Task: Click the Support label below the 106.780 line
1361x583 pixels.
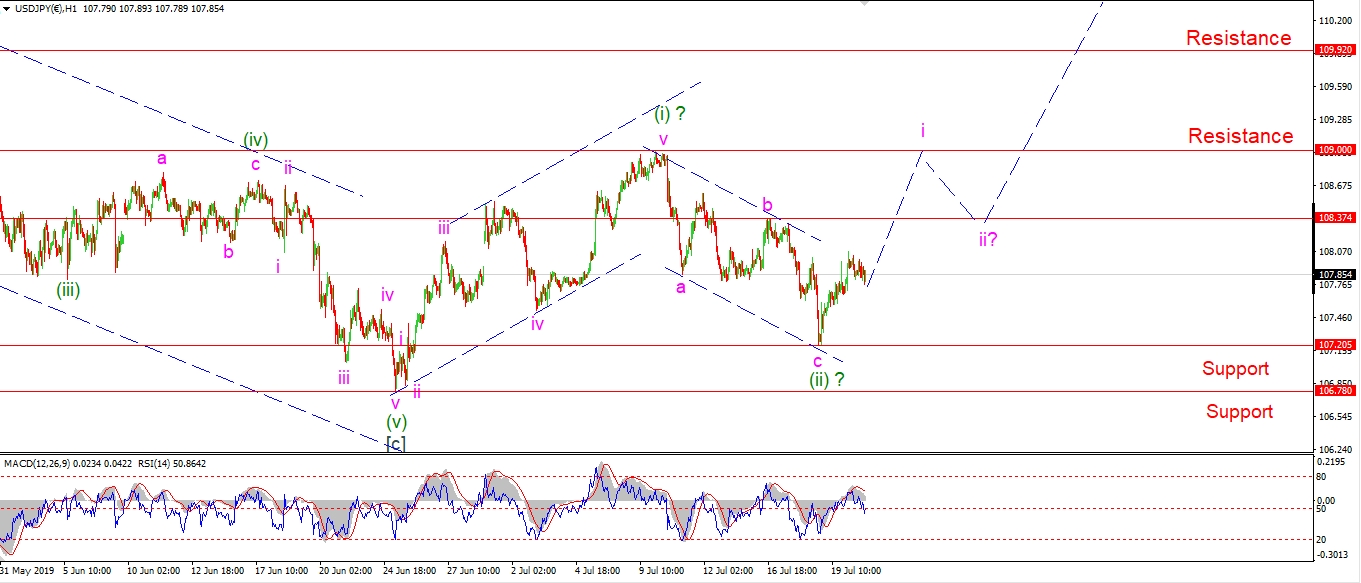Action: [x=1239, y=412]
